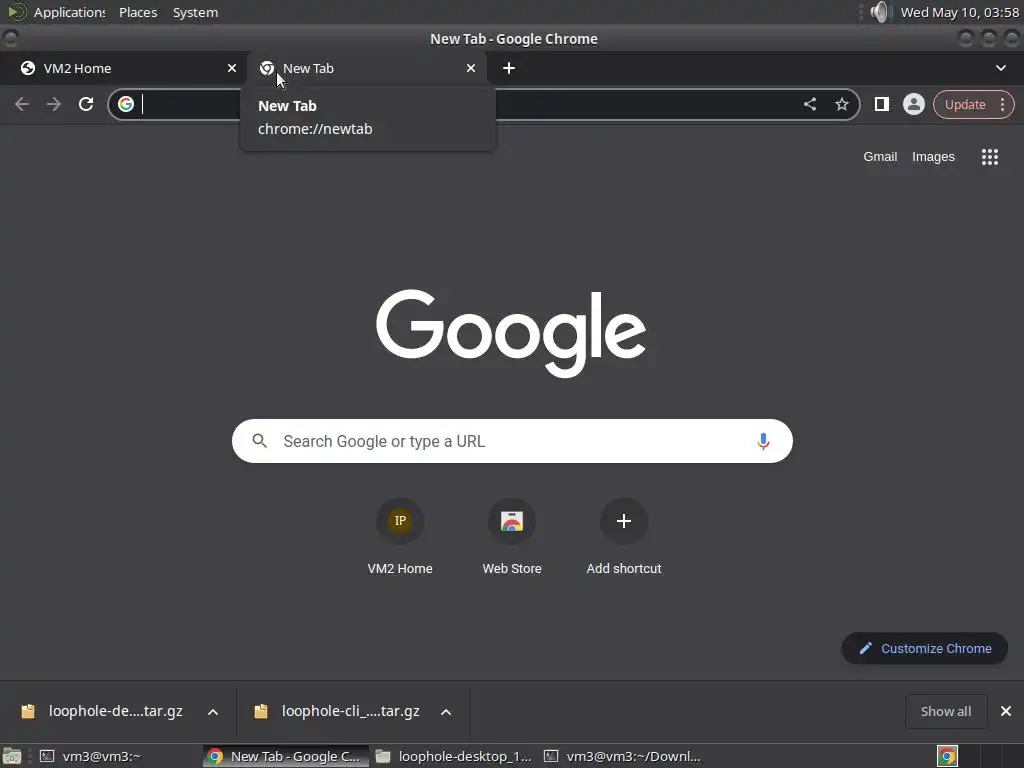1024x768 pixels.
Task: Go forward using the forward arrow
Action: pos(54,104)
